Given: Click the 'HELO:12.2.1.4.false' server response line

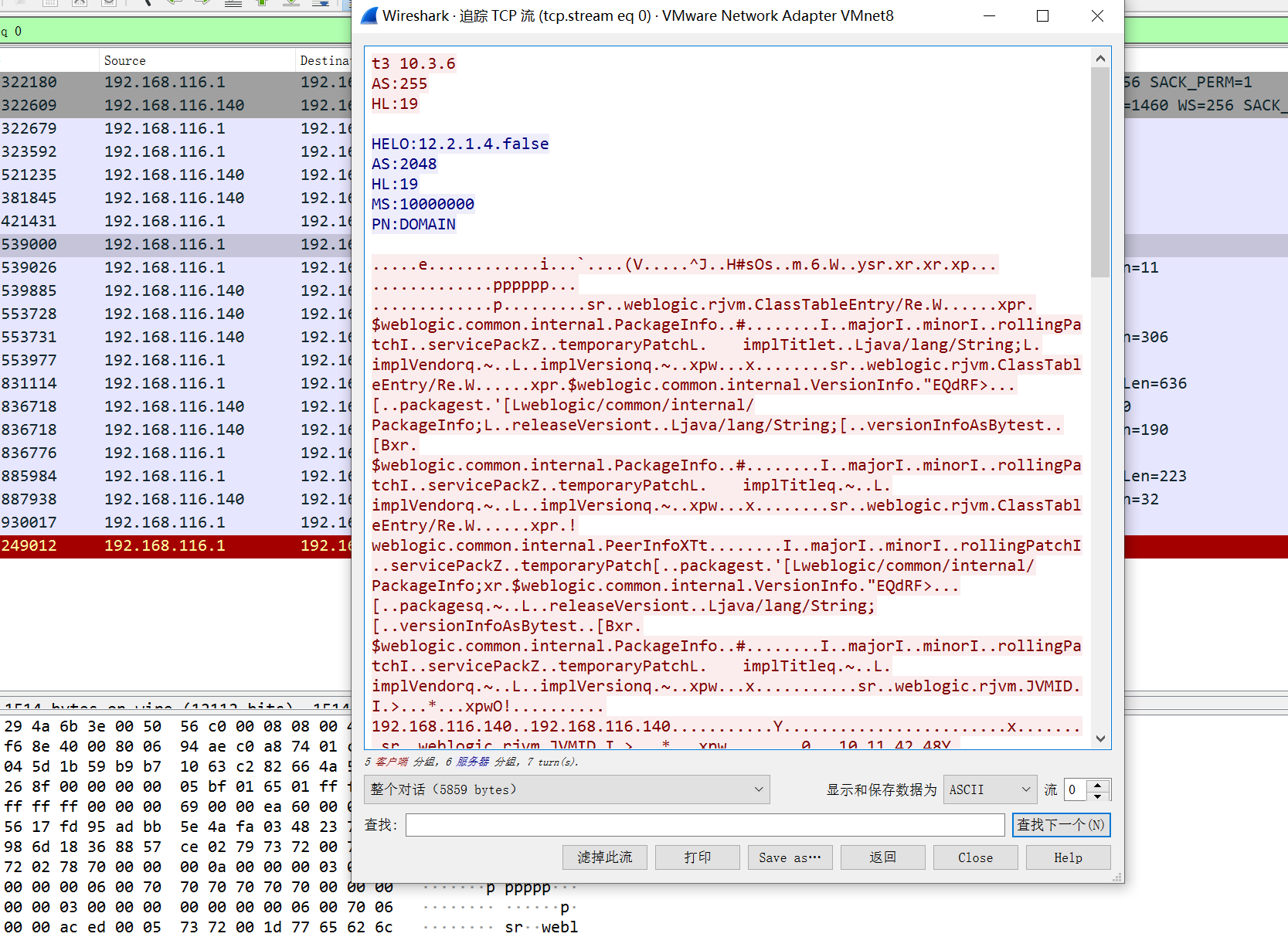Looking at the screenshot, I should click(x=460, y=144).
